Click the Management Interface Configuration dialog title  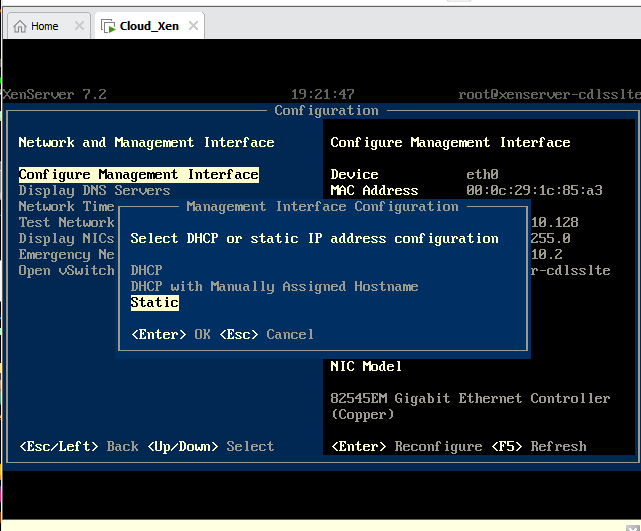[x=323, y=206]
